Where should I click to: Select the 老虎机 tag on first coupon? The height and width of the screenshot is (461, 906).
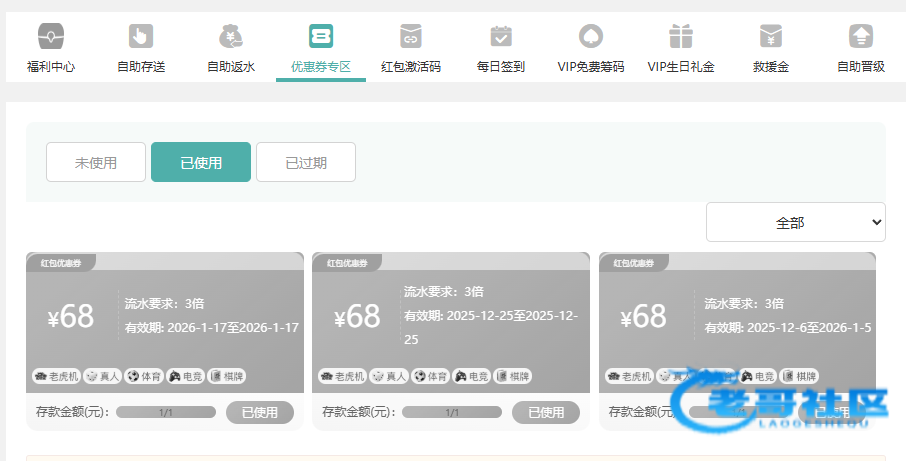coord(57,376)
